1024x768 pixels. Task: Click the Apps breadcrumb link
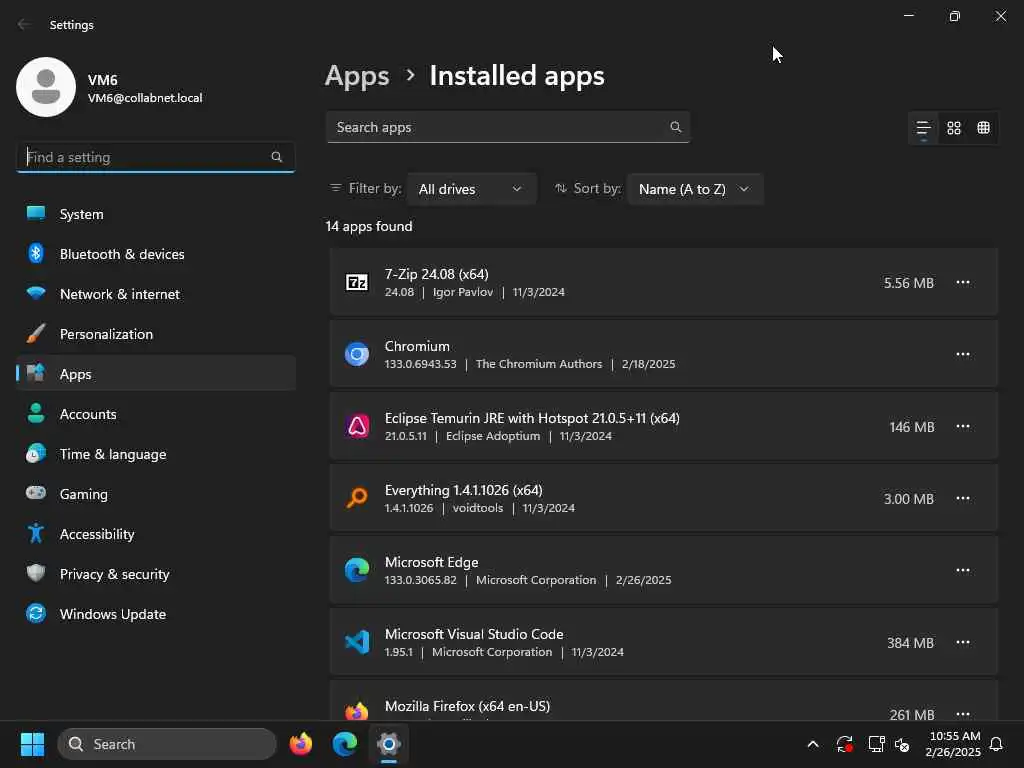(x=357, y=76)
